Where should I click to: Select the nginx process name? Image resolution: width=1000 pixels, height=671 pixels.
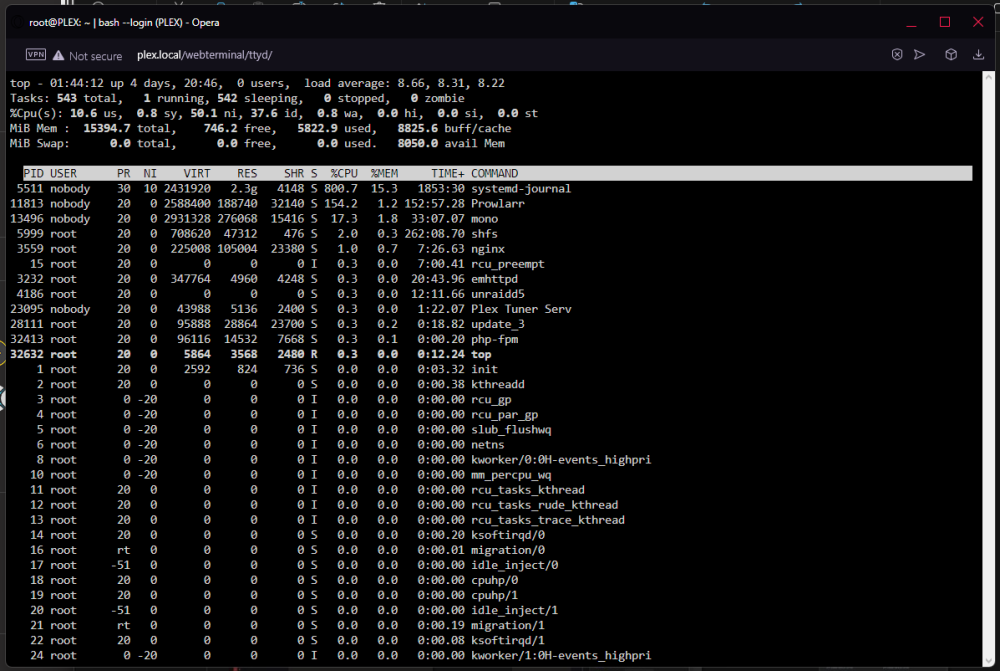click(x=487, y=249)
